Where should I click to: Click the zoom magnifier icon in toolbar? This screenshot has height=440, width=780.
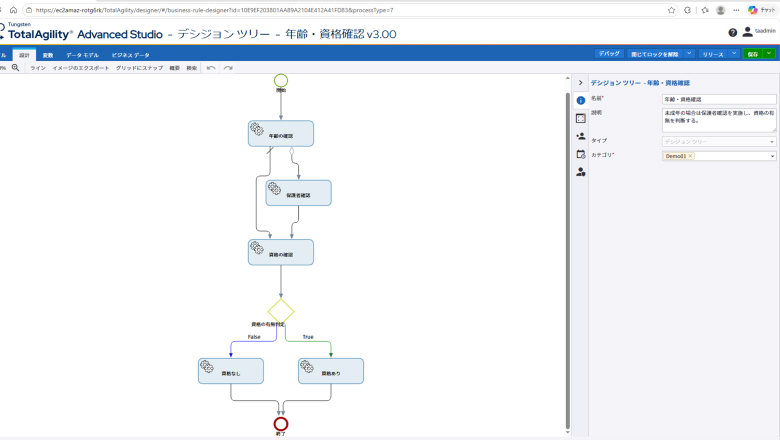tap(15, 68)
